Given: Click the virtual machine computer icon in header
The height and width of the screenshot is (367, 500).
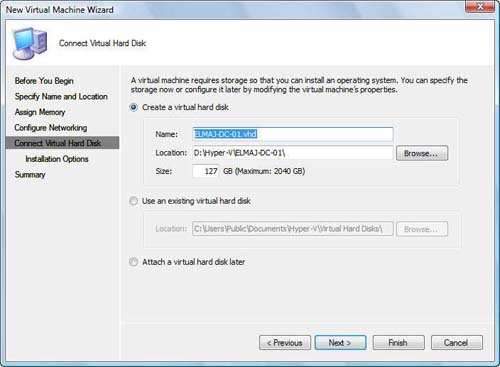Looking at the screenshot, I should click(x=30, y=43).
